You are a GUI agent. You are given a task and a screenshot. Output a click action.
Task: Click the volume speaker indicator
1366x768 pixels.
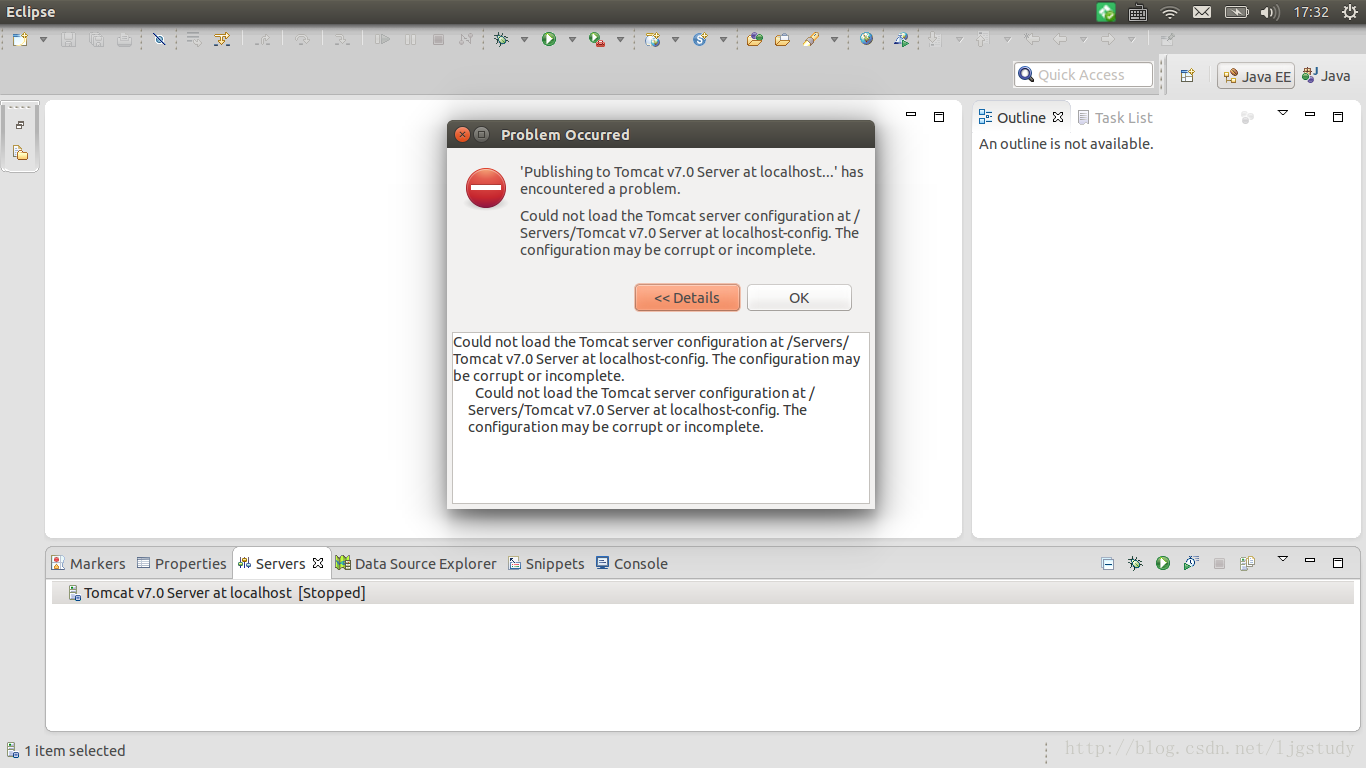(x=1269, y=12)
